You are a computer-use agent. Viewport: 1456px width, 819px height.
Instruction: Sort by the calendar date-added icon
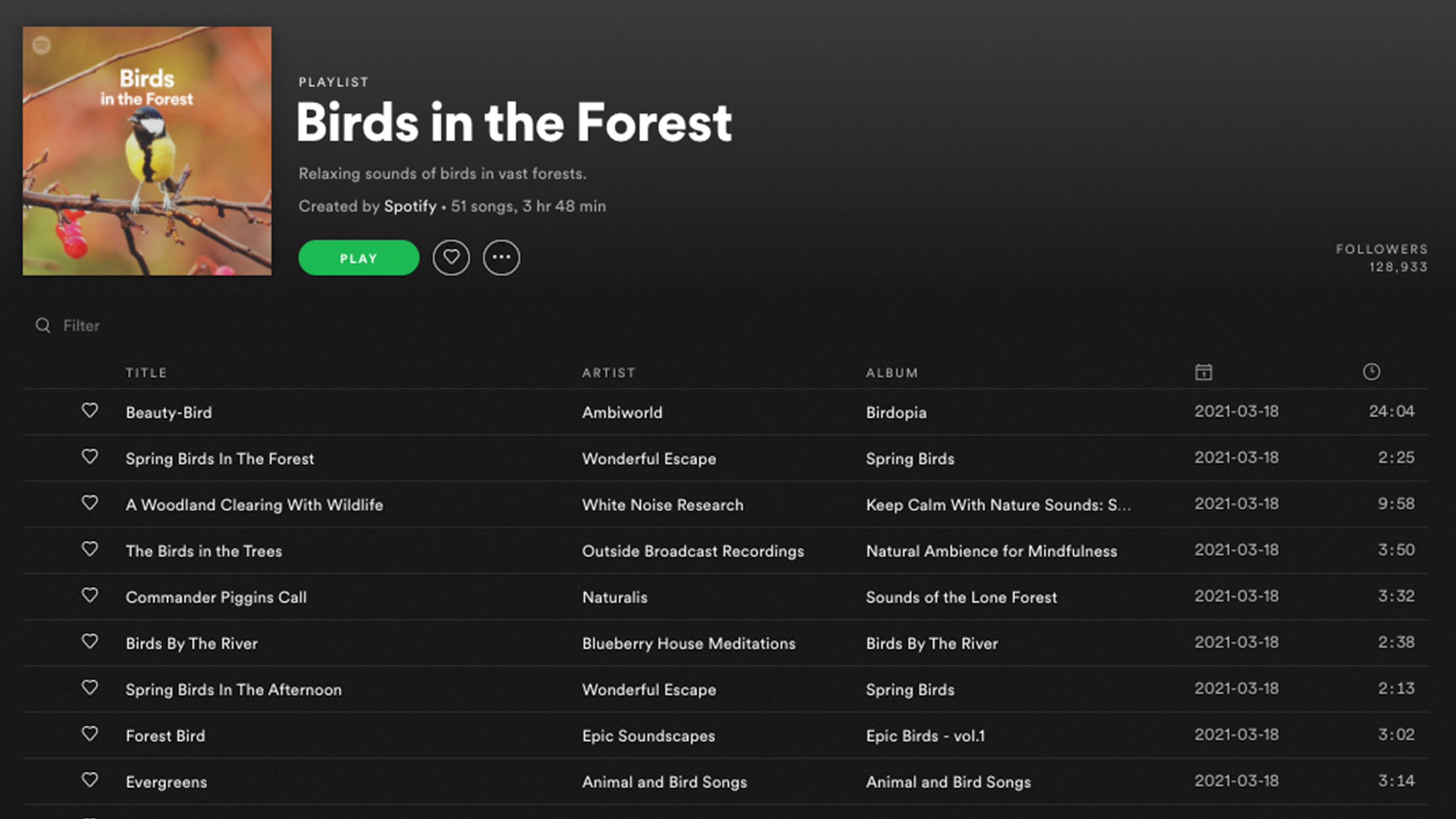[x=1203, y=372]
